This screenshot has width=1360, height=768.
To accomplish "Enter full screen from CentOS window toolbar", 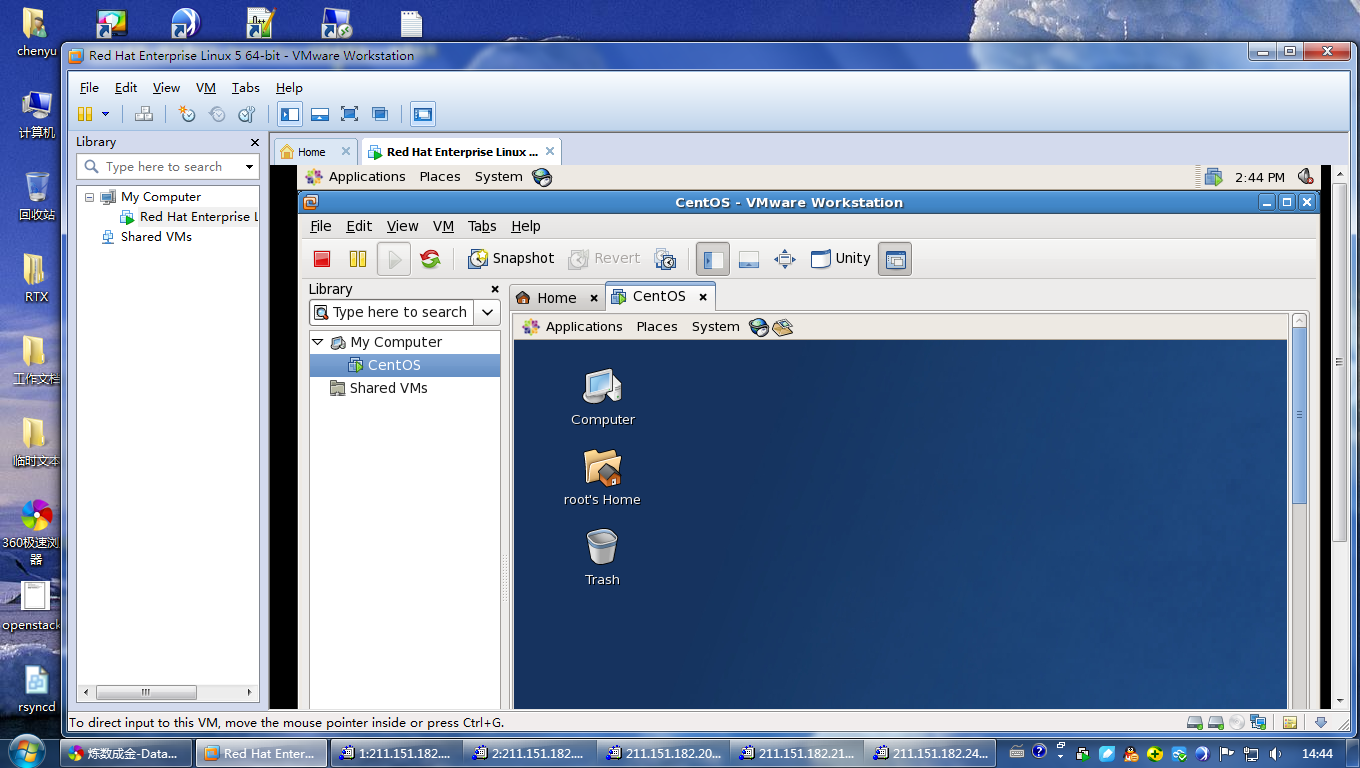I will [x=785, y=259].
